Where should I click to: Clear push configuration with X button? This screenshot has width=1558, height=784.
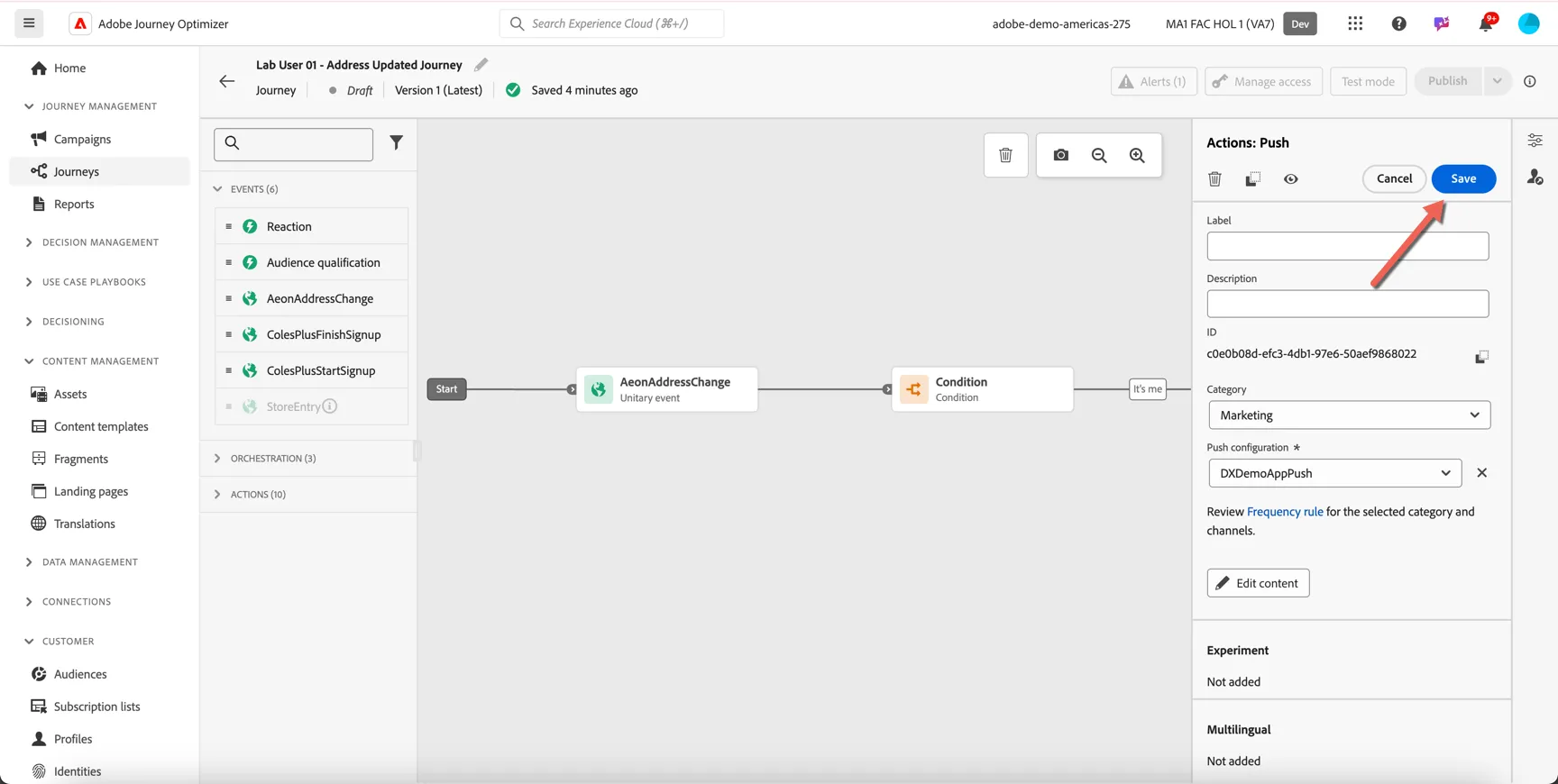(1481, 473)
